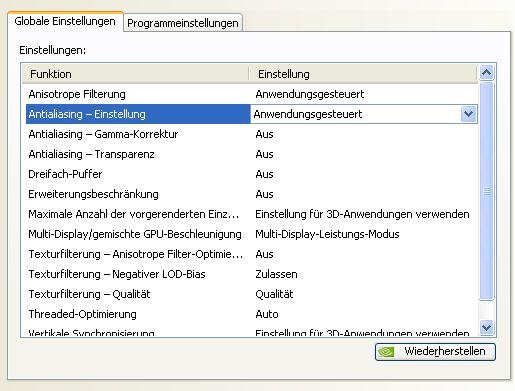Click the Auto value for Threaded-Optimierung
This screenshot has width=515, height=391.
click(267, 314)
